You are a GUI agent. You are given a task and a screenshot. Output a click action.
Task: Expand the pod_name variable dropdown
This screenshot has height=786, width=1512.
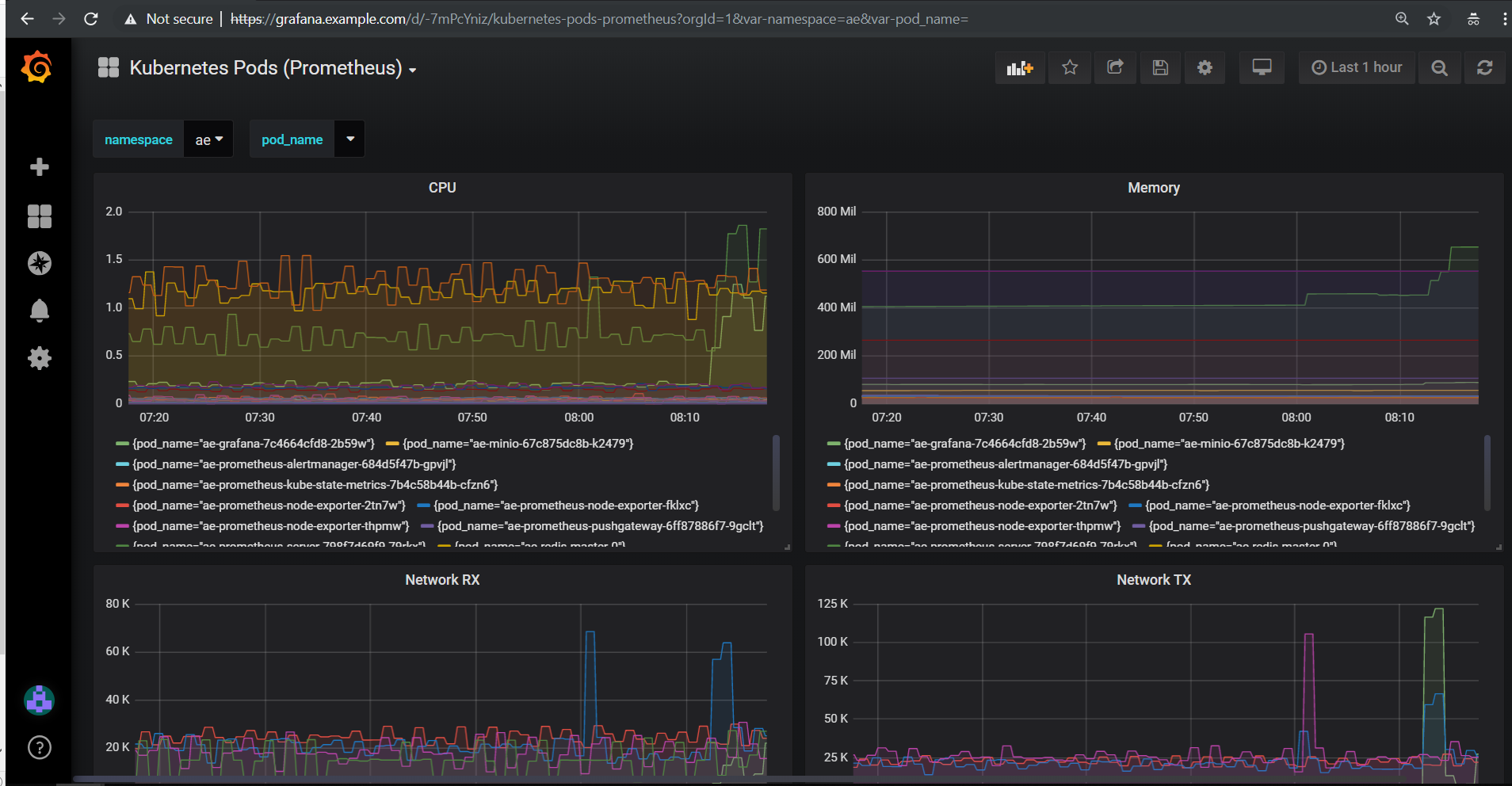[349, 139]
